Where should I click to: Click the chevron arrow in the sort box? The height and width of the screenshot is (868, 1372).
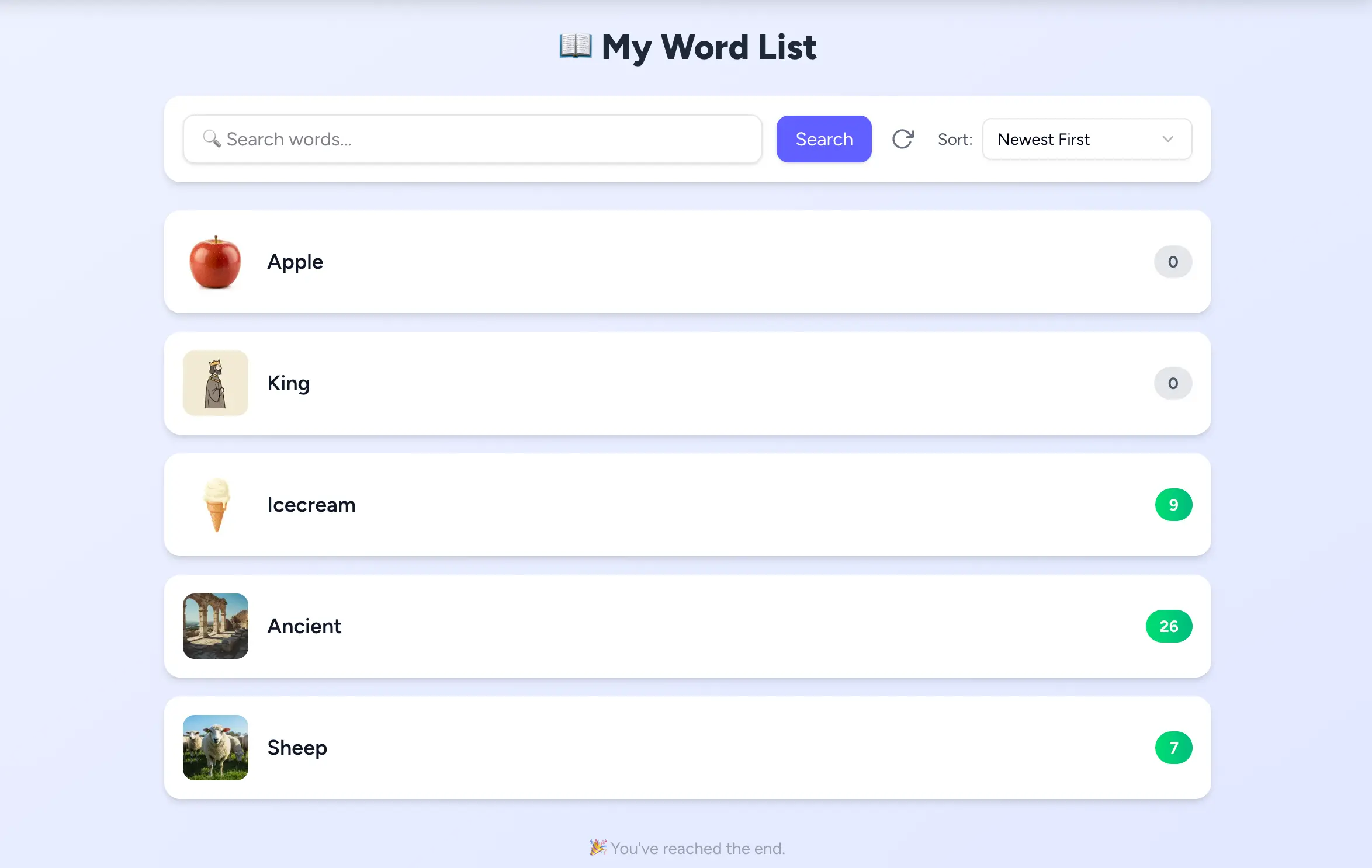(x=1167, y=139)
